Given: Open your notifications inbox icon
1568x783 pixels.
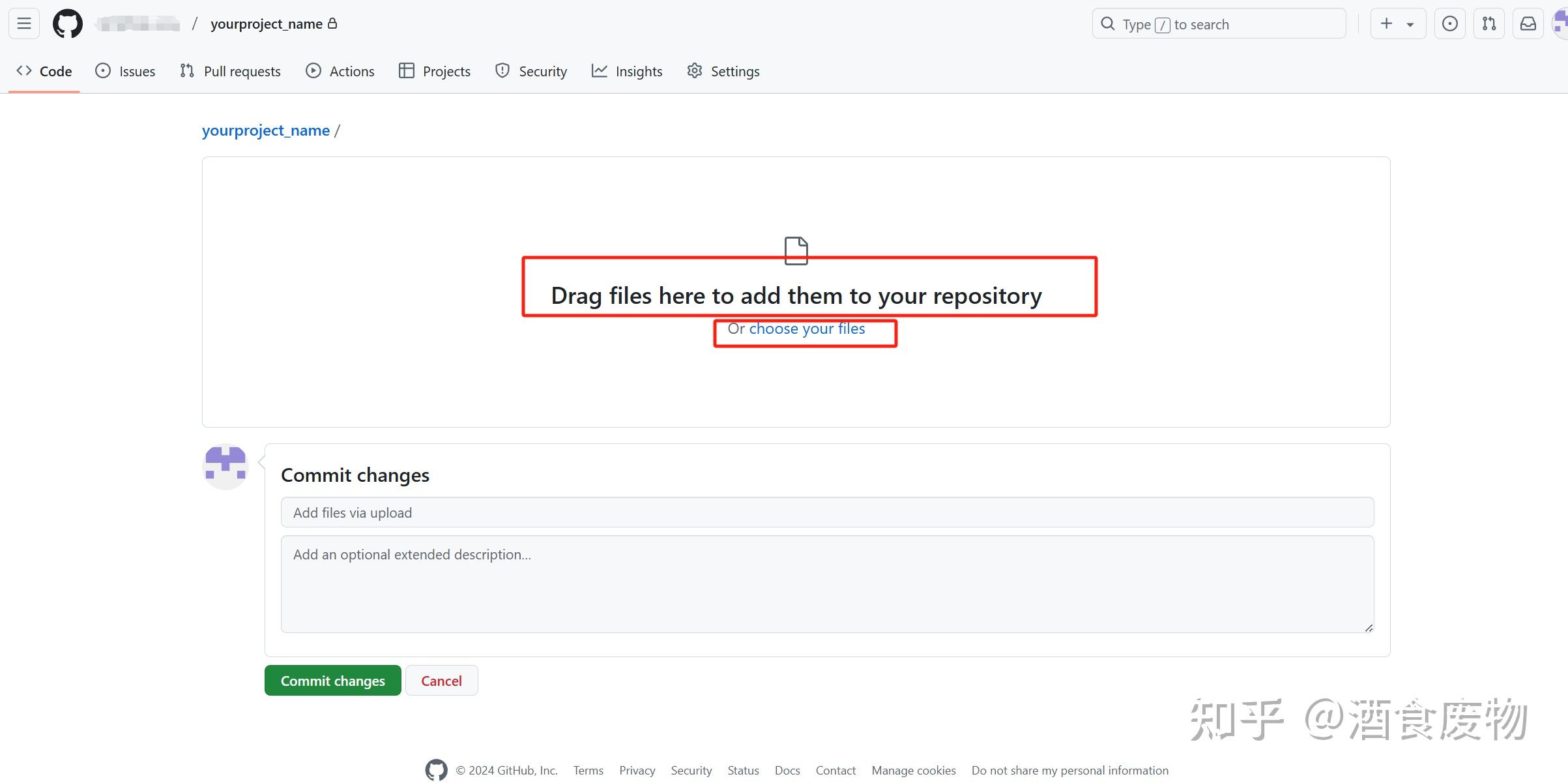Looking at the screenshot, I should click(1528, 23).
